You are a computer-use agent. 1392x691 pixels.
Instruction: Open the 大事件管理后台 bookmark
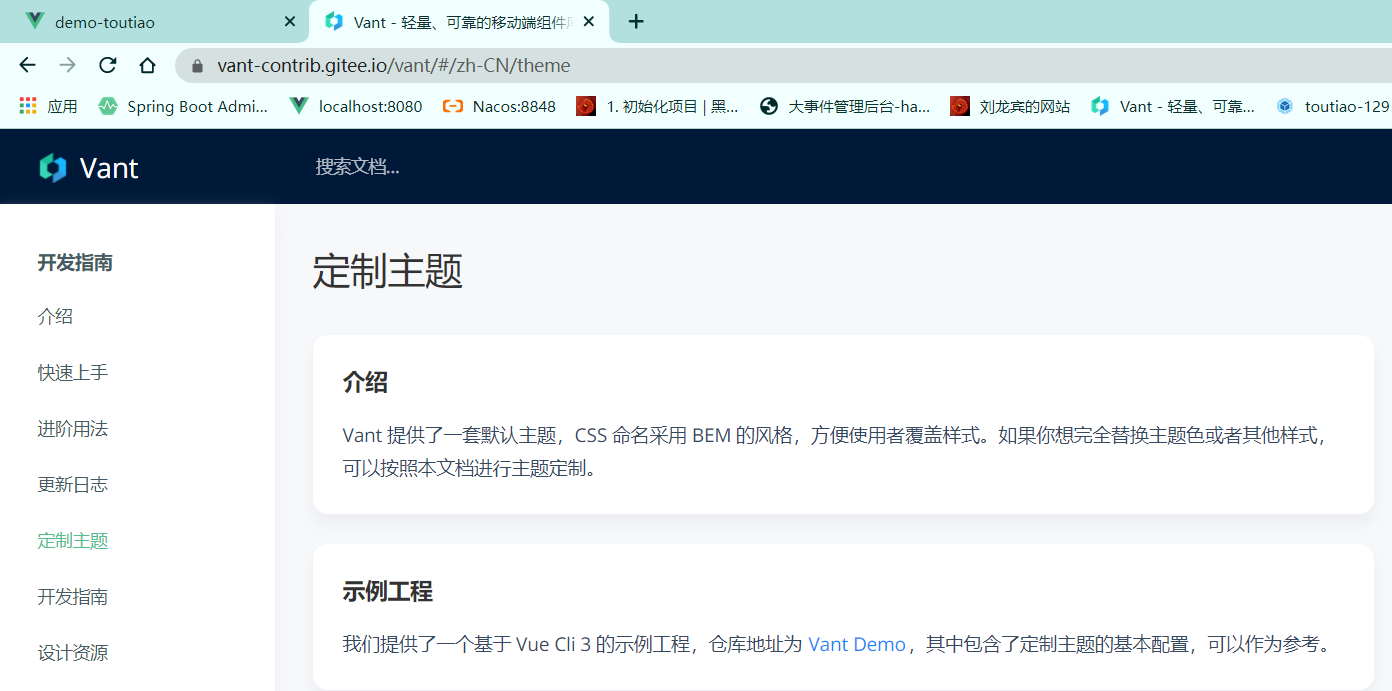pyautogui.click(x=845, y=106)
